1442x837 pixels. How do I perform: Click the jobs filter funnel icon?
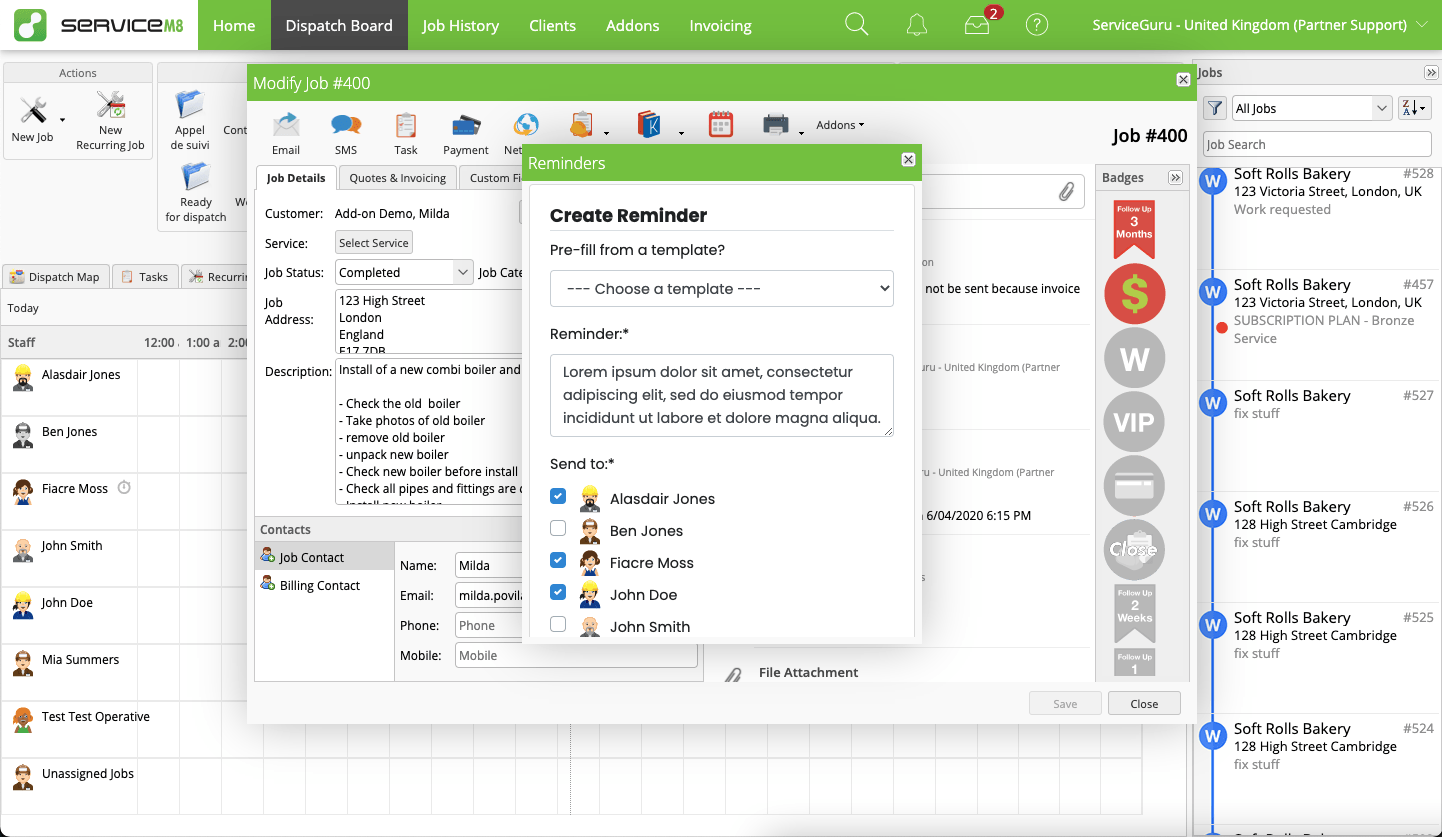tap(1215, 108)
